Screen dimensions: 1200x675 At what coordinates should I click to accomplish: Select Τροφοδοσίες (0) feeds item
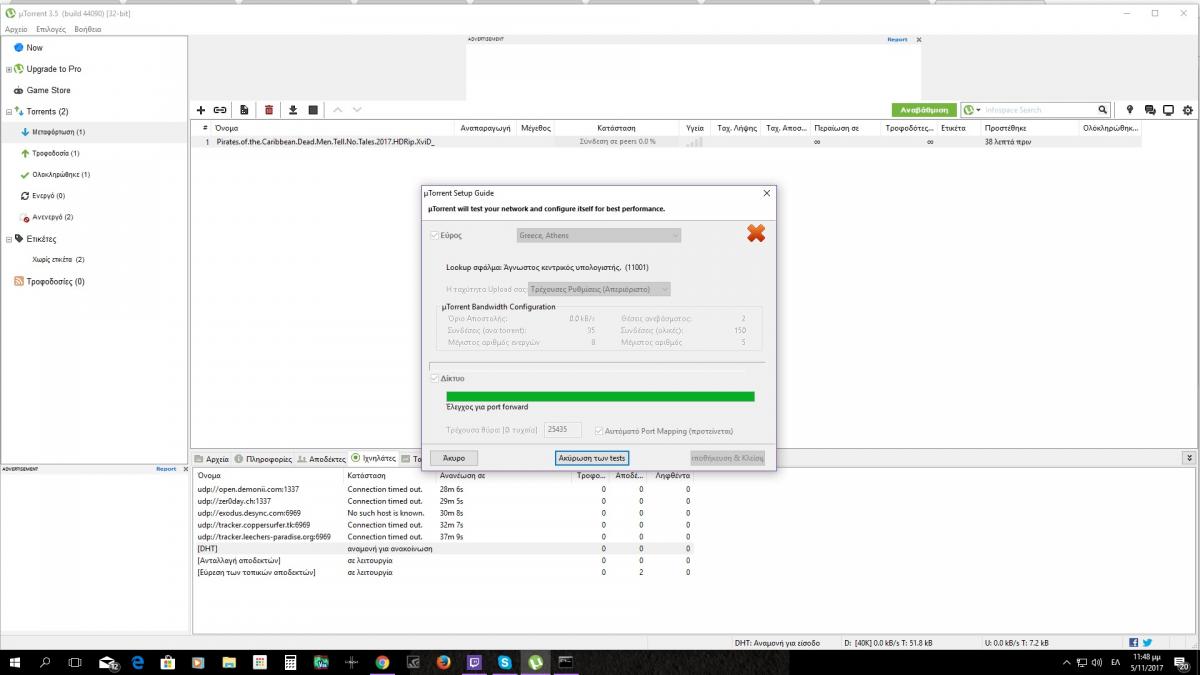pos(50,282)
